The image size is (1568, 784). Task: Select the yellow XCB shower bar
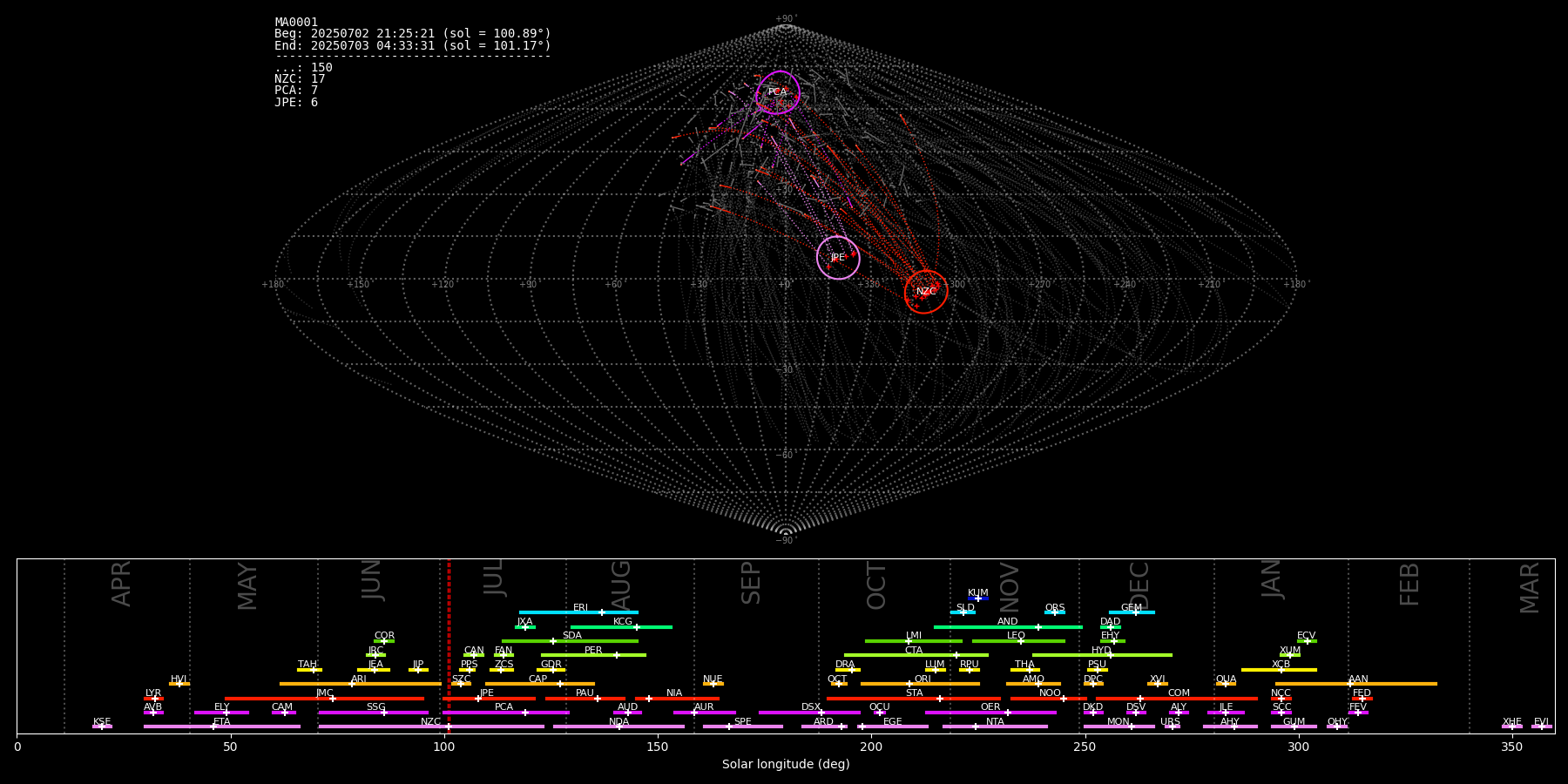coord(1279,670)
